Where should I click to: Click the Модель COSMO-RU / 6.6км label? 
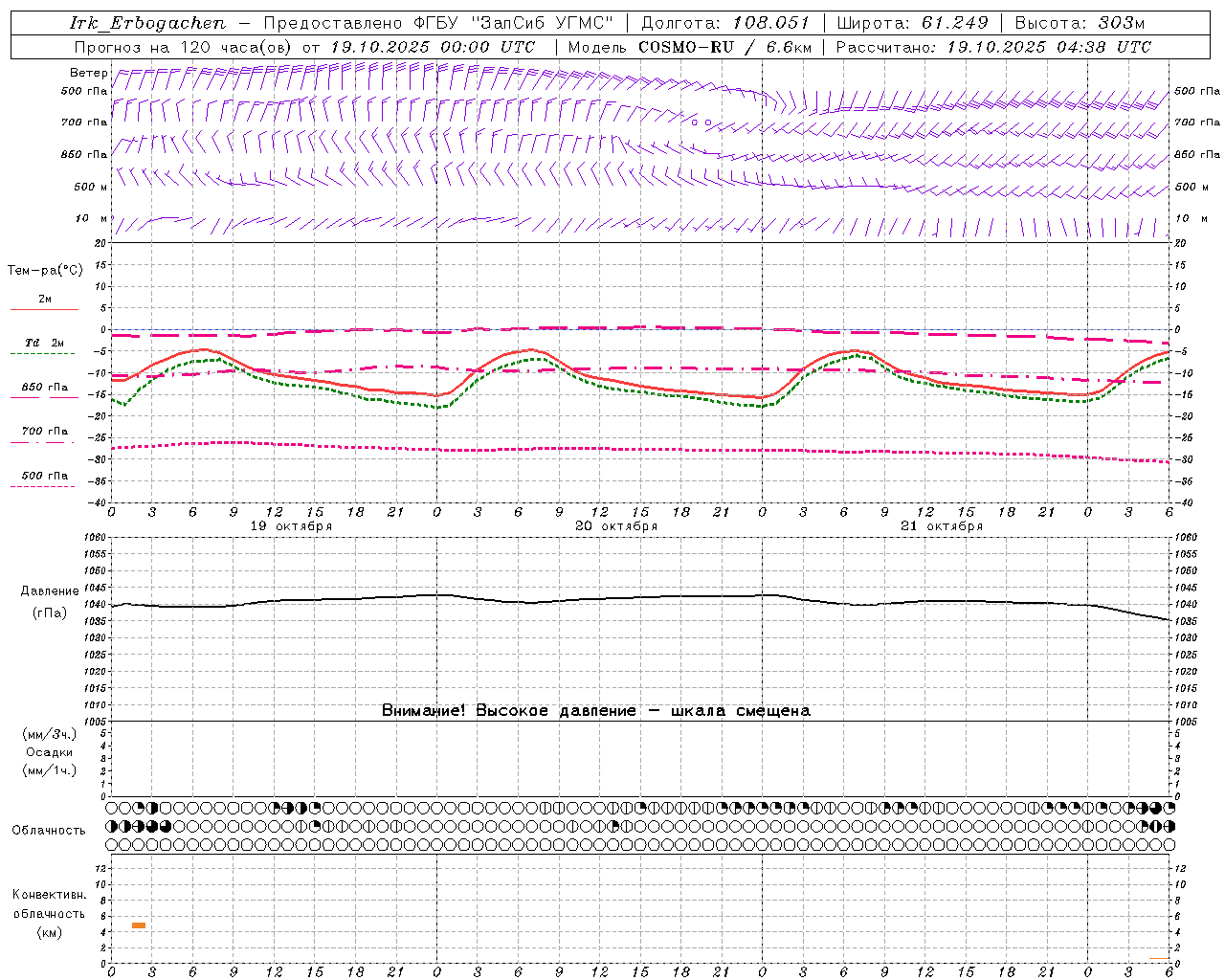(690, 47)
